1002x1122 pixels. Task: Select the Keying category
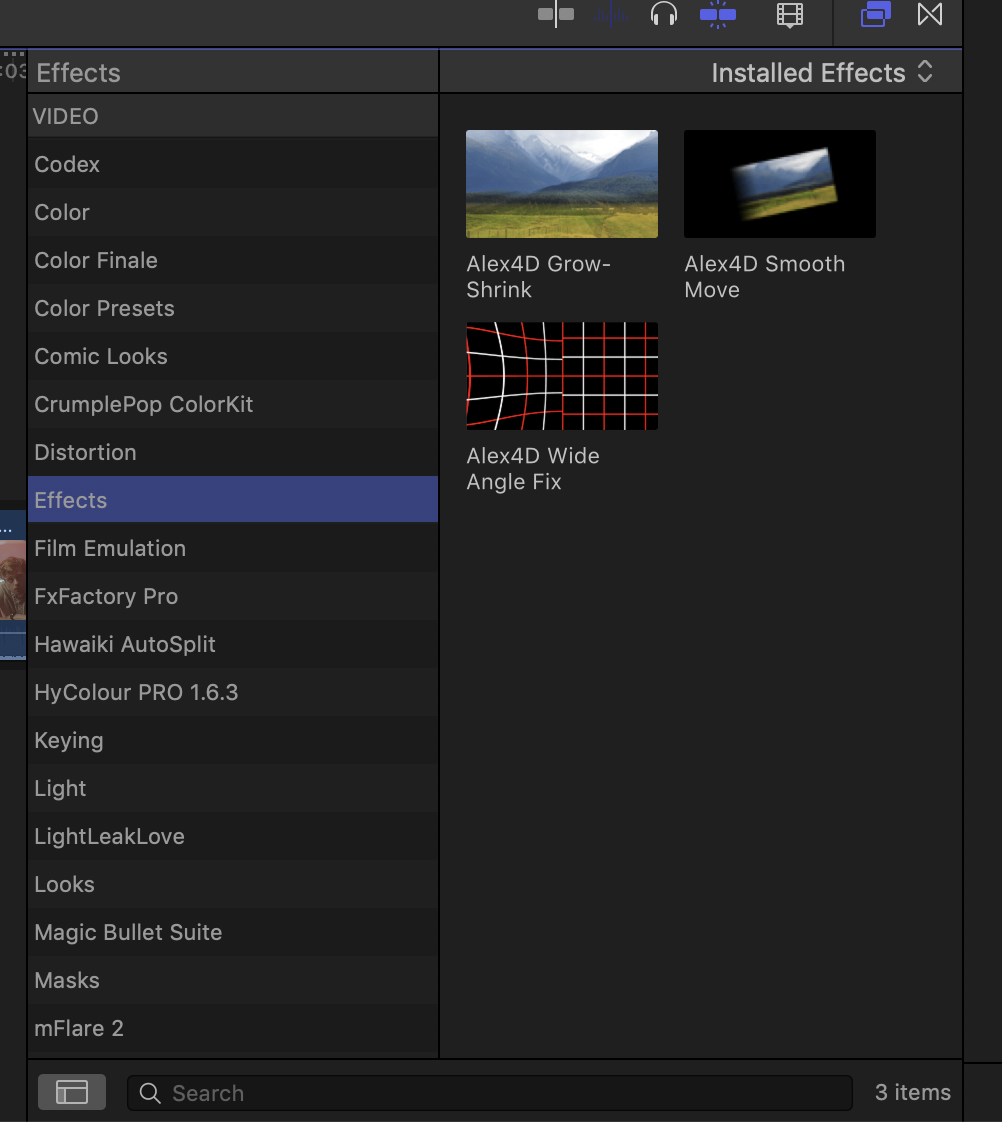click(233, 739)
